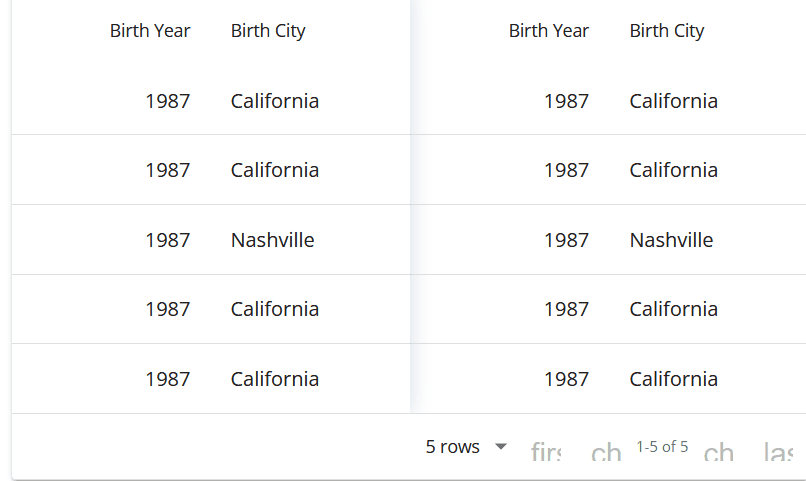Select California in the left table's last row
Screen dimensions: 806x481
pyautogui.click(x=274, y=379)
